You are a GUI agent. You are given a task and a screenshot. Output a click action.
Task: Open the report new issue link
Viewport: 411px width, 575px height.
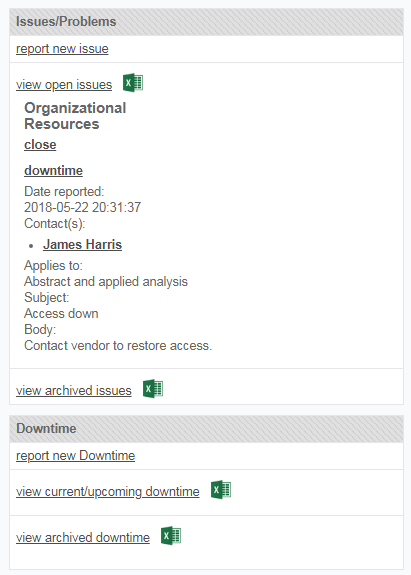coord(62,49)
